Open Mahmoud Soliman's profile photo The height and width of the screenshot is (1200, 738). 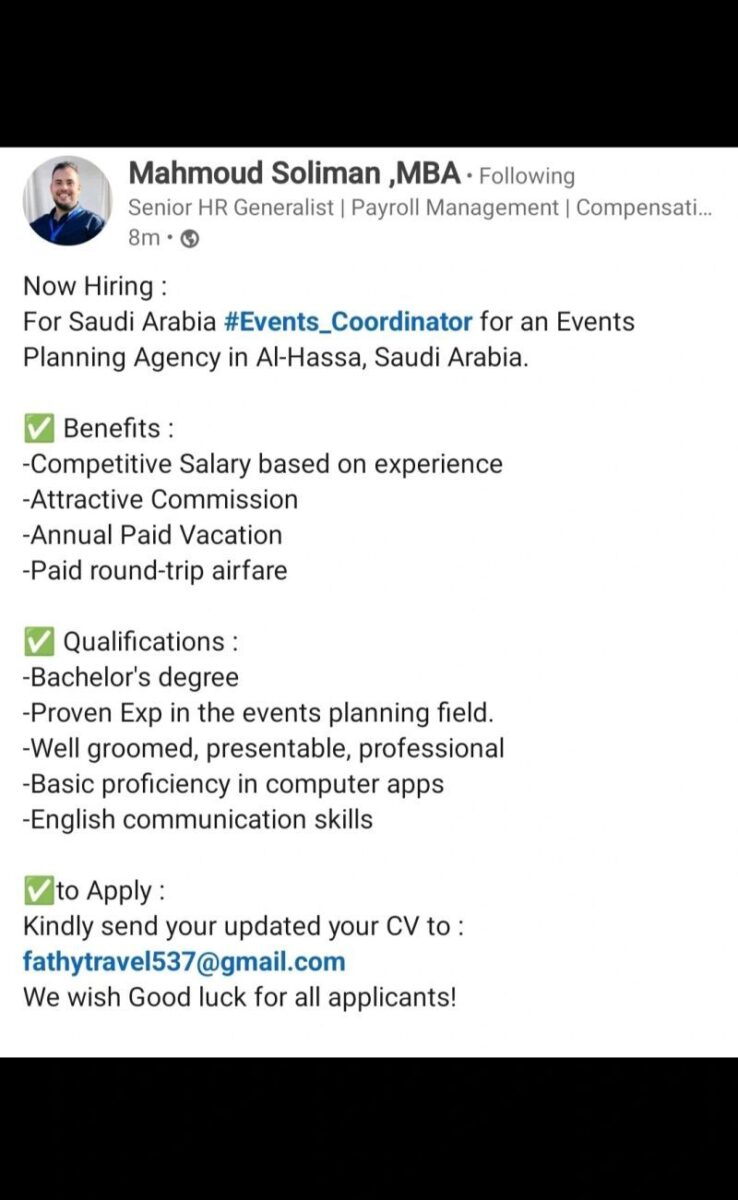[67, 201]
